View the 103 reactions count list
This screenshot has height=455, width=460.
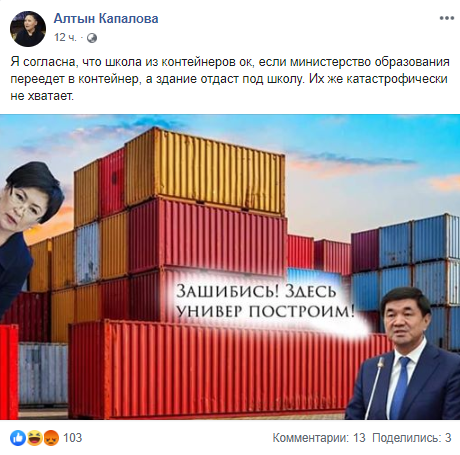72,438
